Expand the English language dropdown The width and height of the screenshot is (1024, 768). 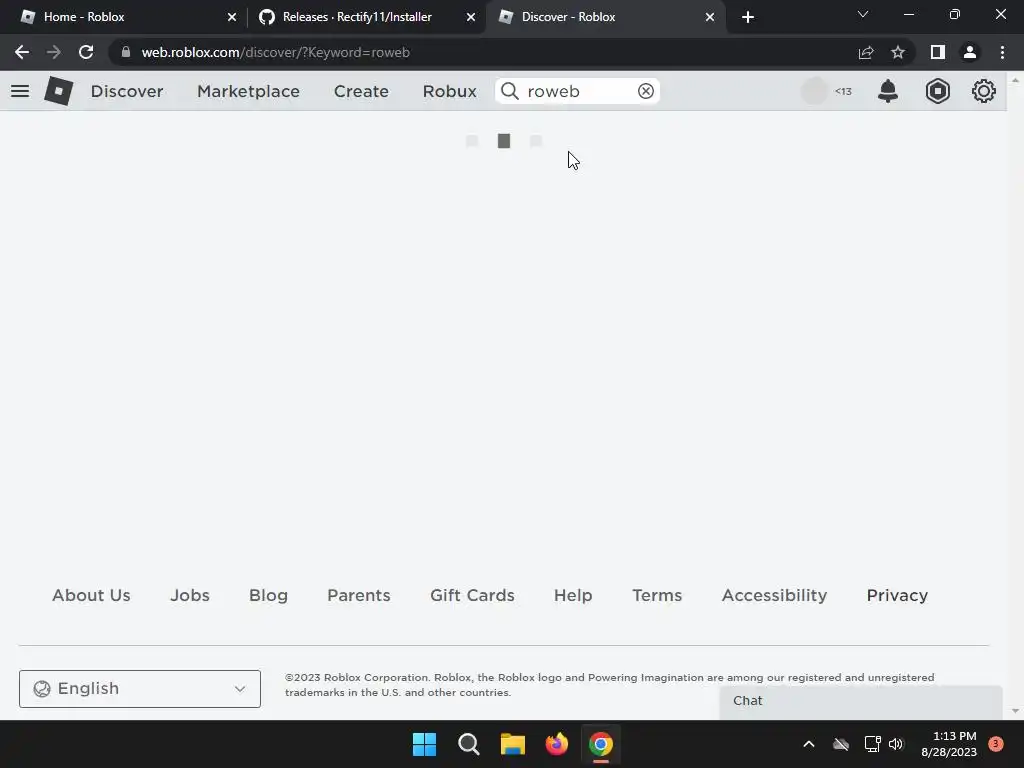140,689
